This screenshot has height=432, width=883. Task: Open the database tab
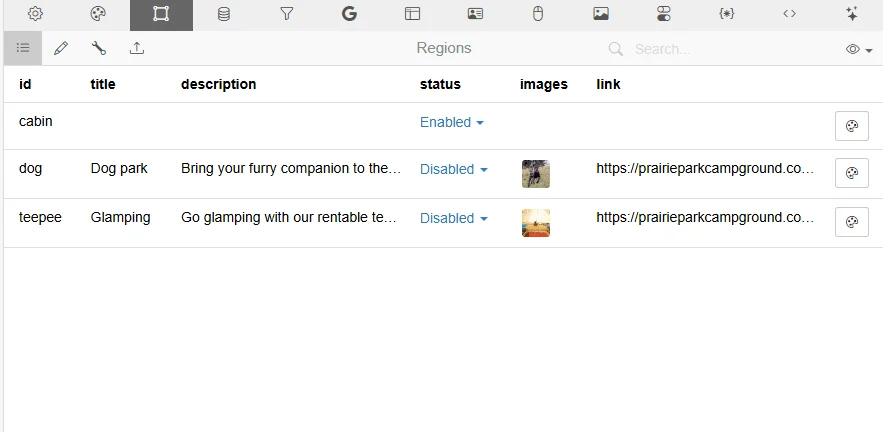[x=224, y=14]
